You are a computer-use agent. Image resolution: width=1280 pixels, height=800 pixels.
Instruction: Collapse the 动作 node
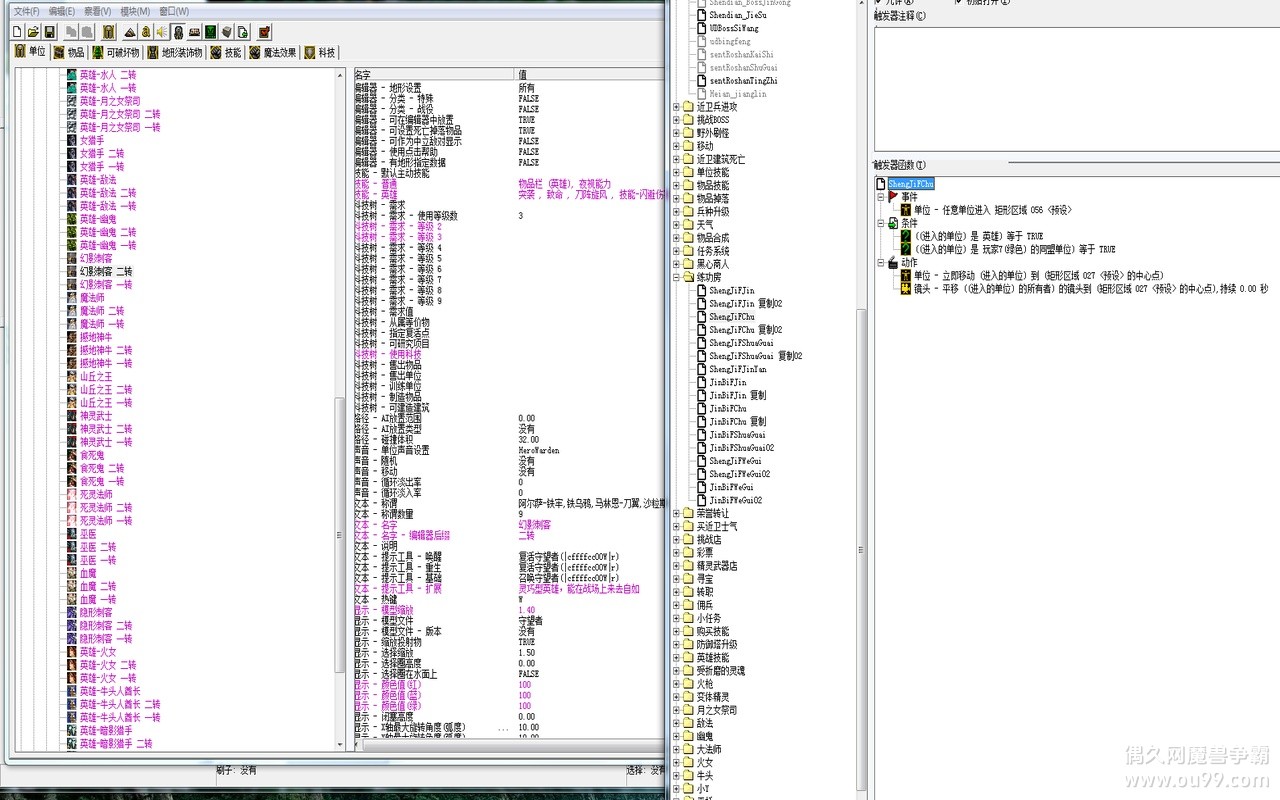coord(881,262)
